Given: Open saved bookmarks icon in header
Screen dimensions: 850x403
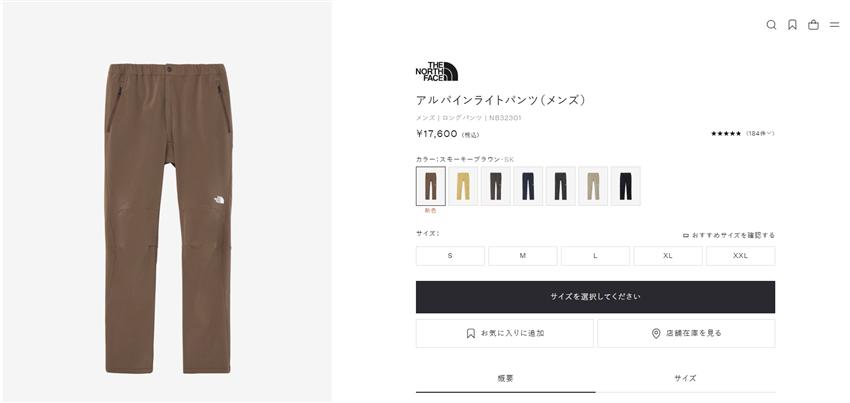Looking at the screenshot, I should tap(792, 25).
